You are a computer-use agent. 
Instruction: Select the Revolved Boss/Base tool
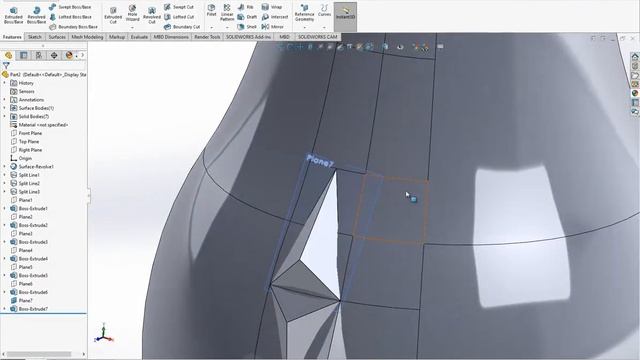36,16
